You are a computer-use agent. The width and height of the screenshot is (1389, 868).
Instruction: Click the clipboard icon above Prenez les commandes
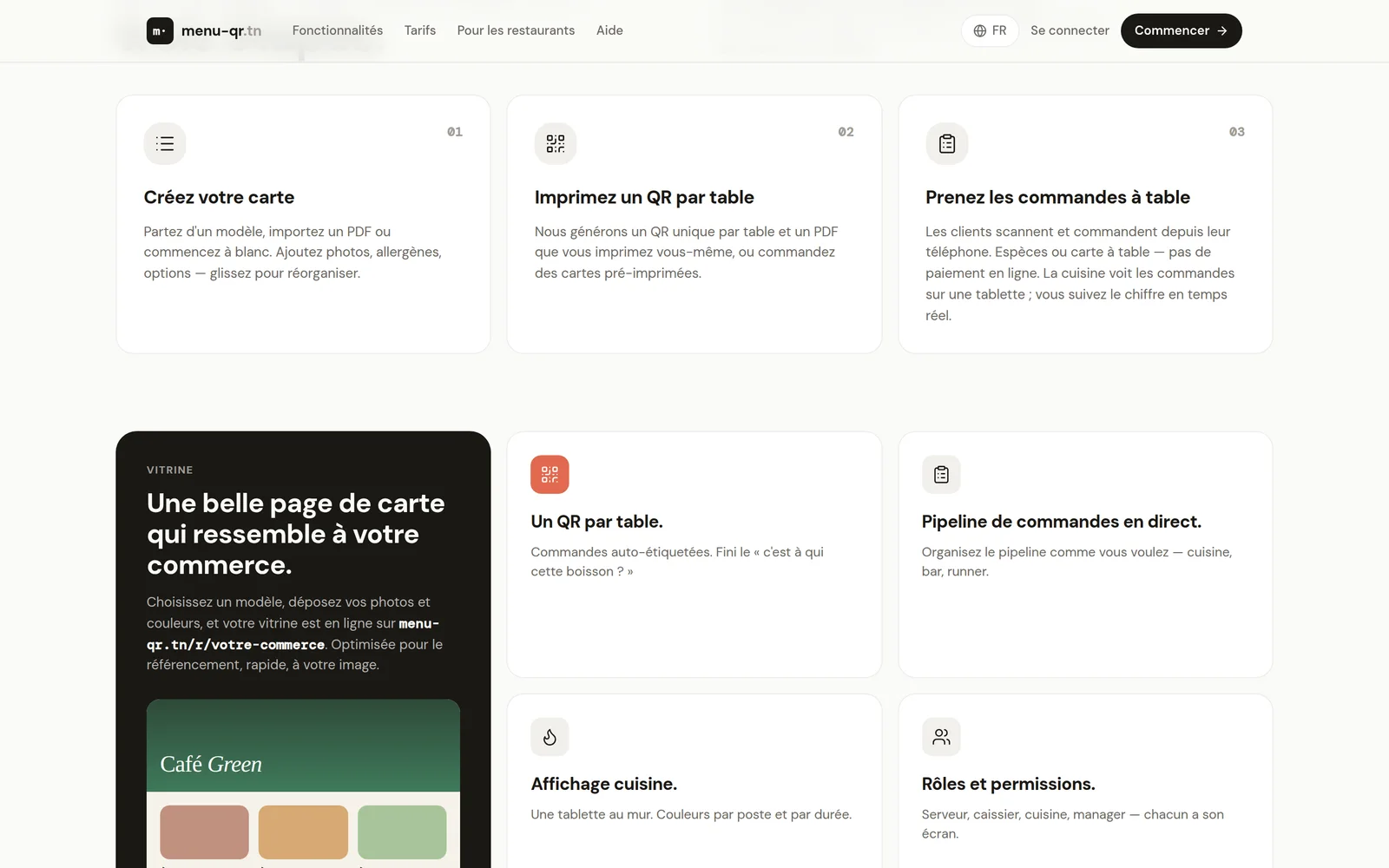click(x=947, y=143)
